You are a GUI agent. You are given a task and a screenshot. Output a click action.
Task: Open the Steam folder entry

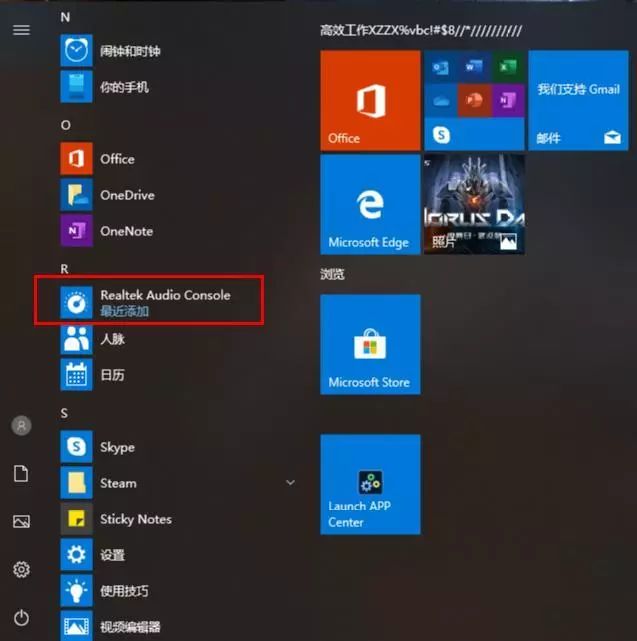pyautogui.click(x=176, y=483)
